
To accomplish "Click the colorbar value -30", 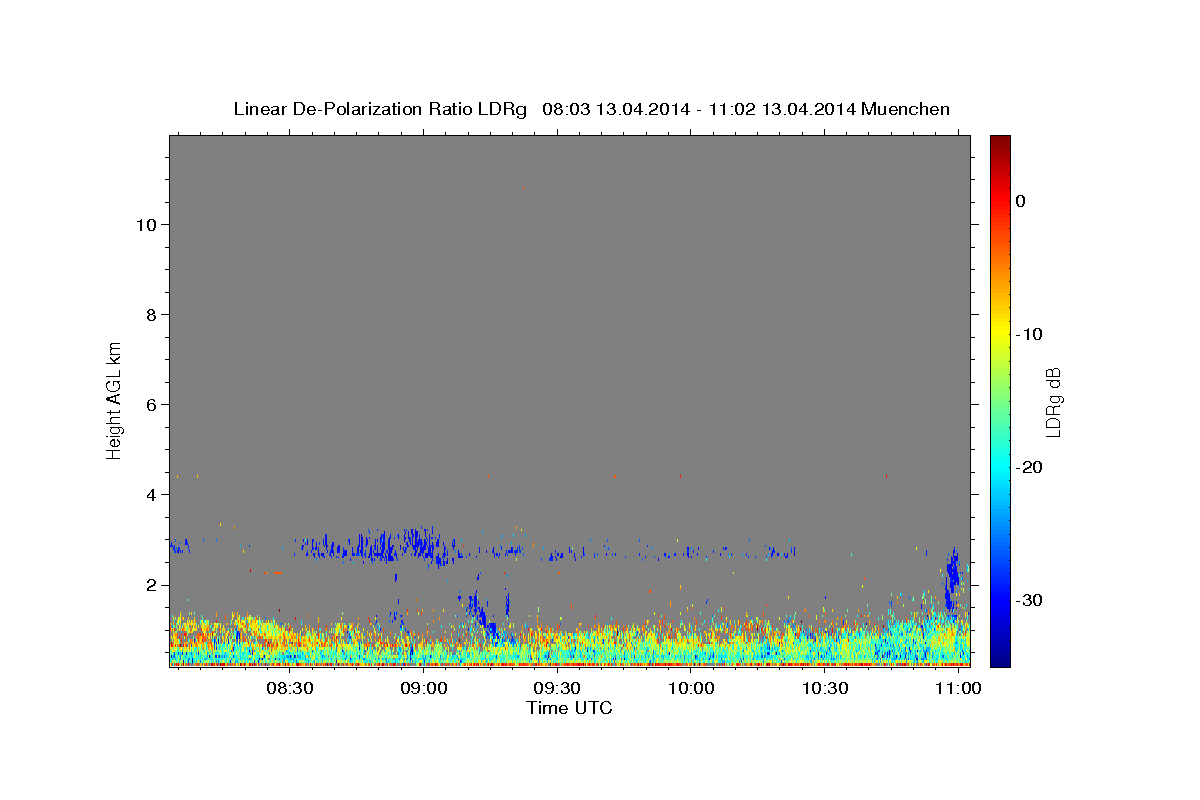I will [1030, 600].
